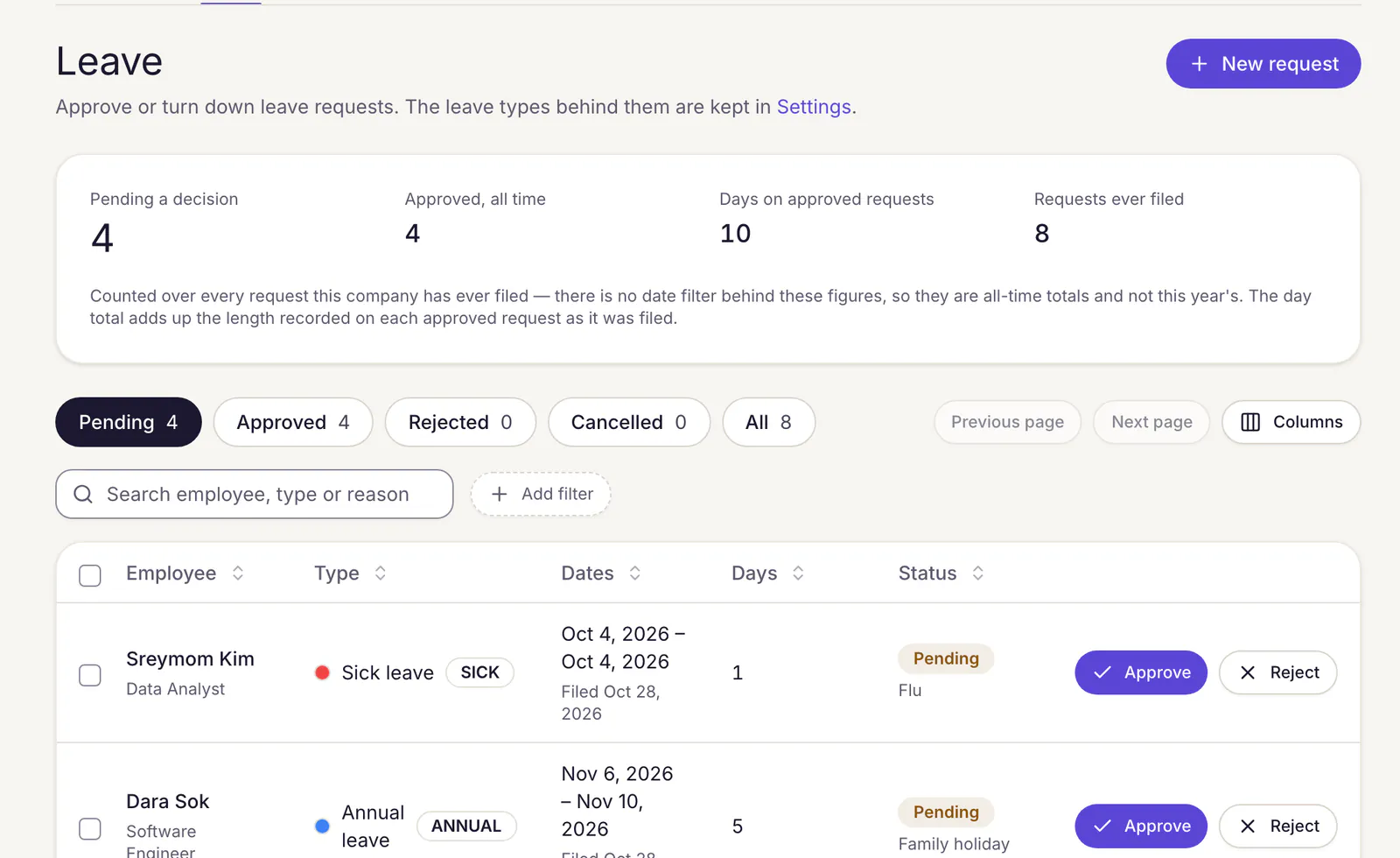Viewport: 1400px width, 858px height.
Task: Create a New request
Action: (1263, 64)
